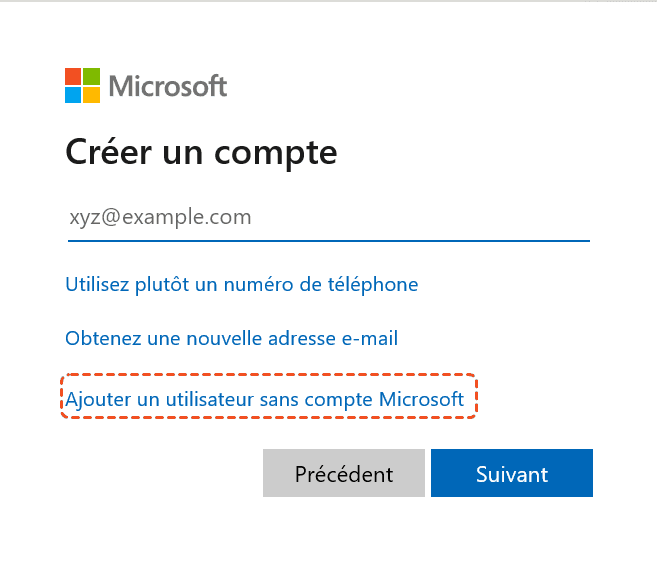Continue to next step with Suivant
Viewport: 657px width, 562px height.
512,473
